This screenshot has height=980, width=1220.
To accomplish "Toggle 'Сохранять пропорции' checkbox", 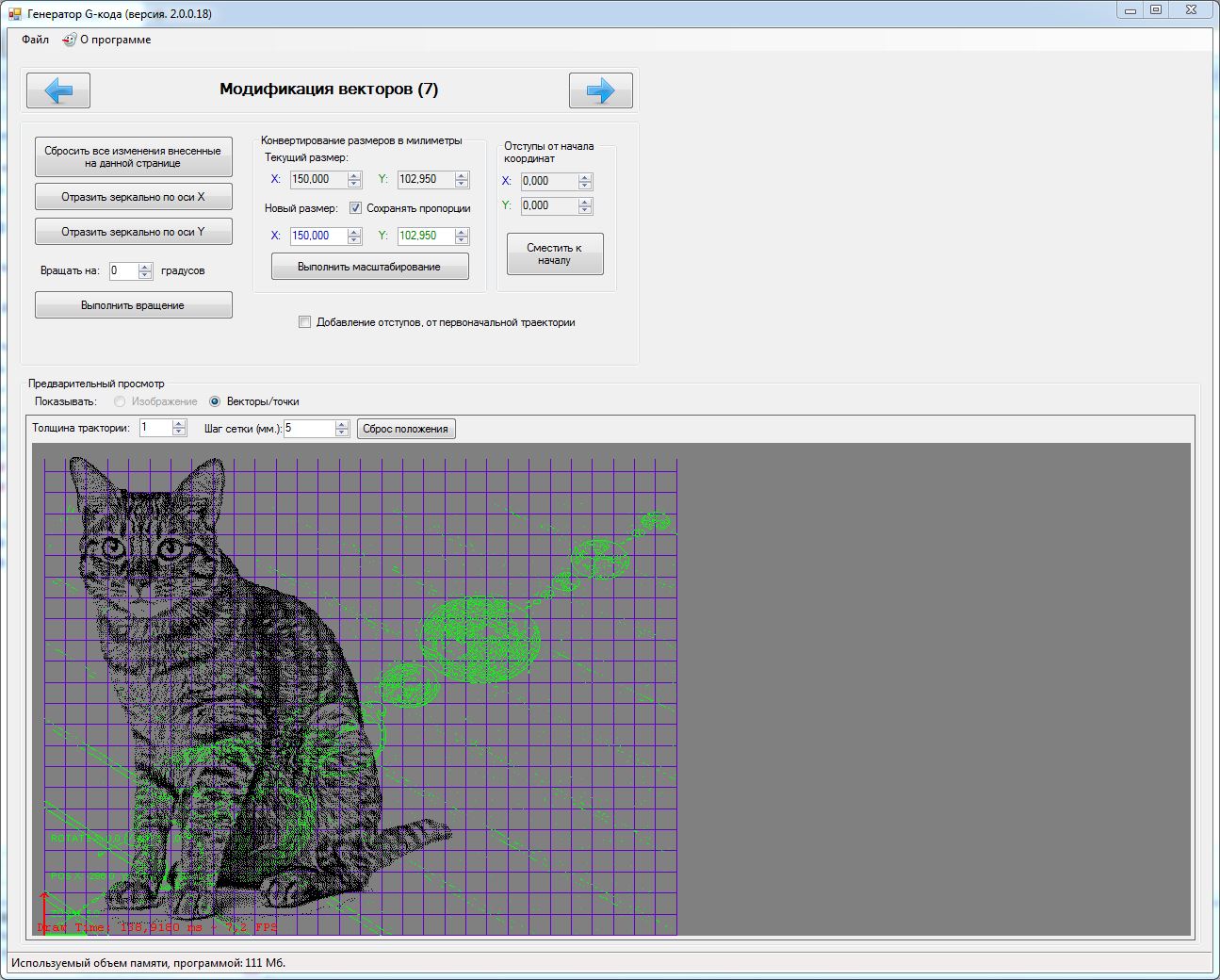I will (x=355, y=208).
